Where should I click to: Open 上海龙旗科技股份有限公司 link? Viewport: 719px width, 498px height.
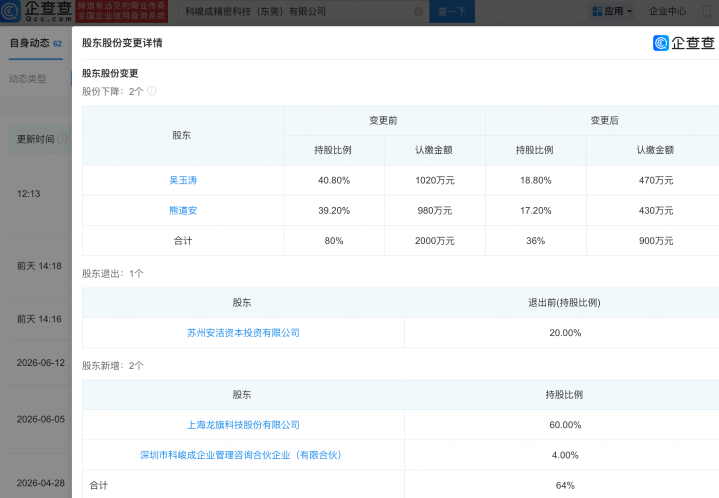243,425
